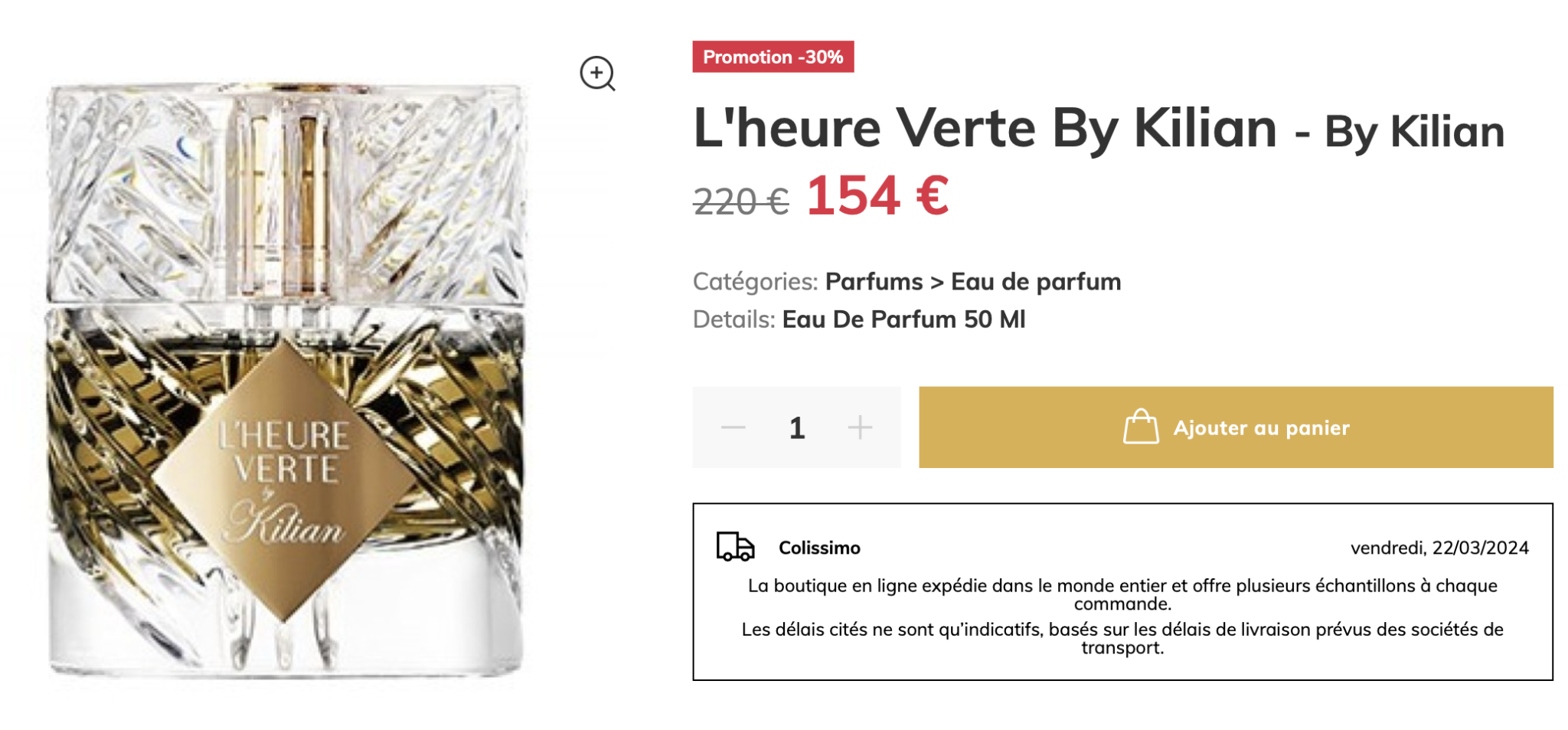Click the gold diamond label on the bottle
This screenshot has height=730, width=1568.
coord(285,481)
